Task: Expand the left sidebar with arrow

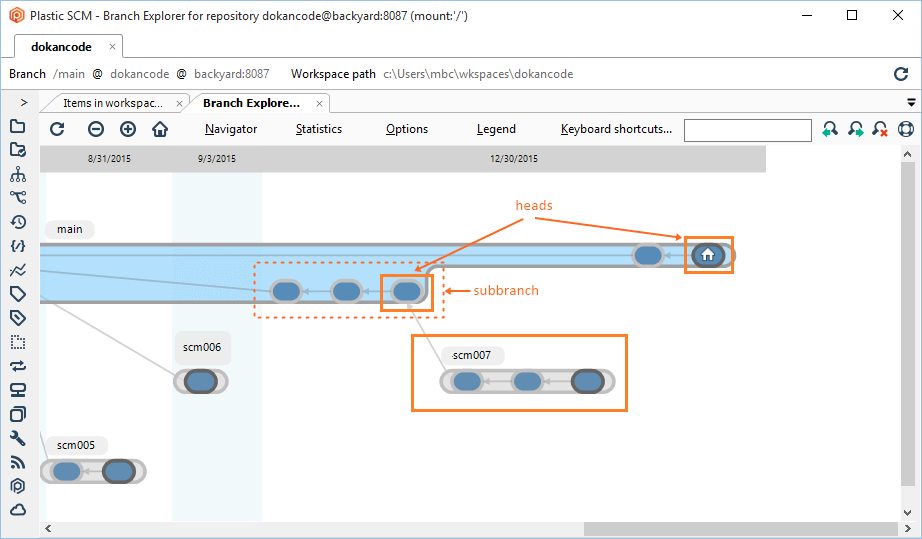Action: pyautogui.click(x=23, y=102)
